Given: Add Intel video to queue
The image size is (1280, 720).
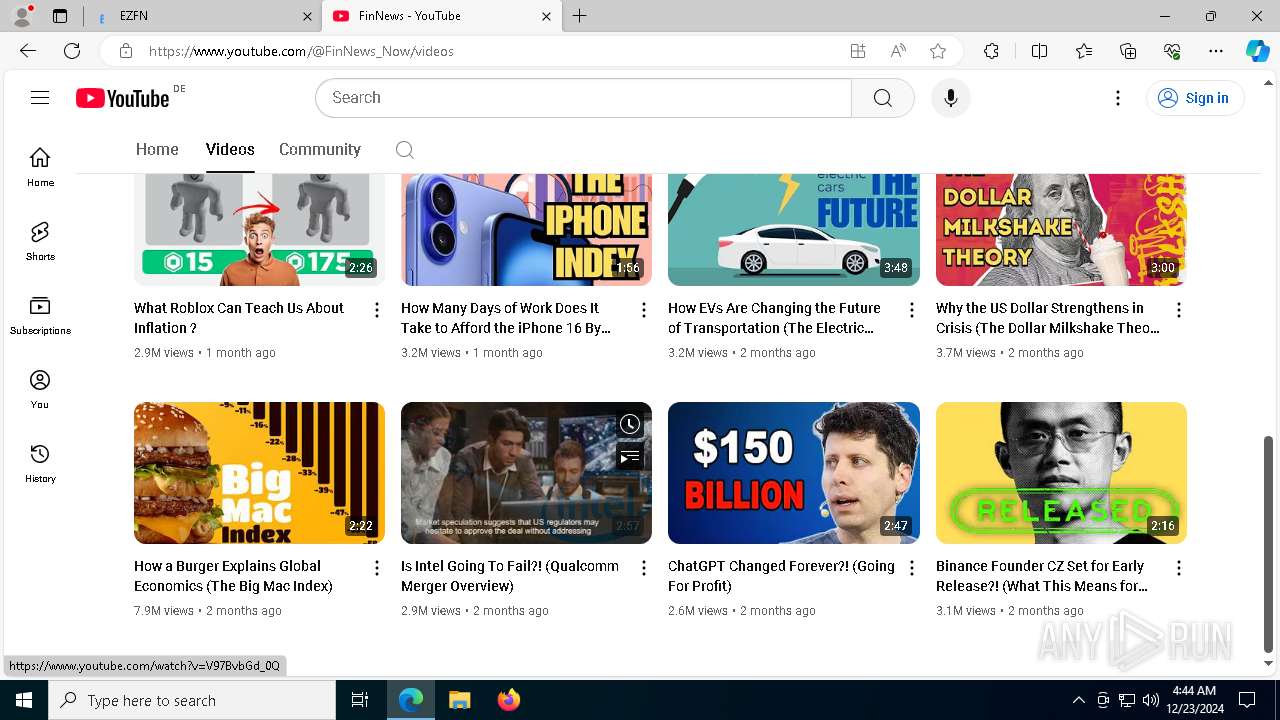Looking at the screenshot, I should (629, 457).
